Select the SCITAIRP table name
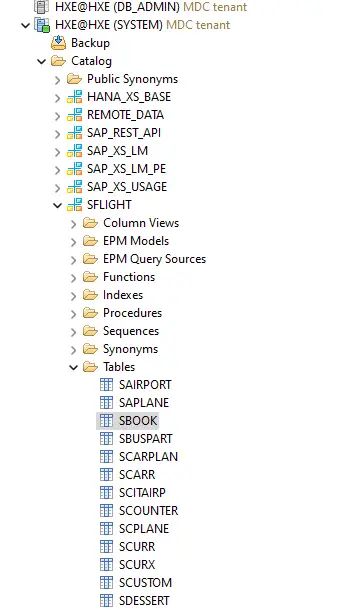The width and height of the screenshot is (361, 610). (x=142, y=493)
